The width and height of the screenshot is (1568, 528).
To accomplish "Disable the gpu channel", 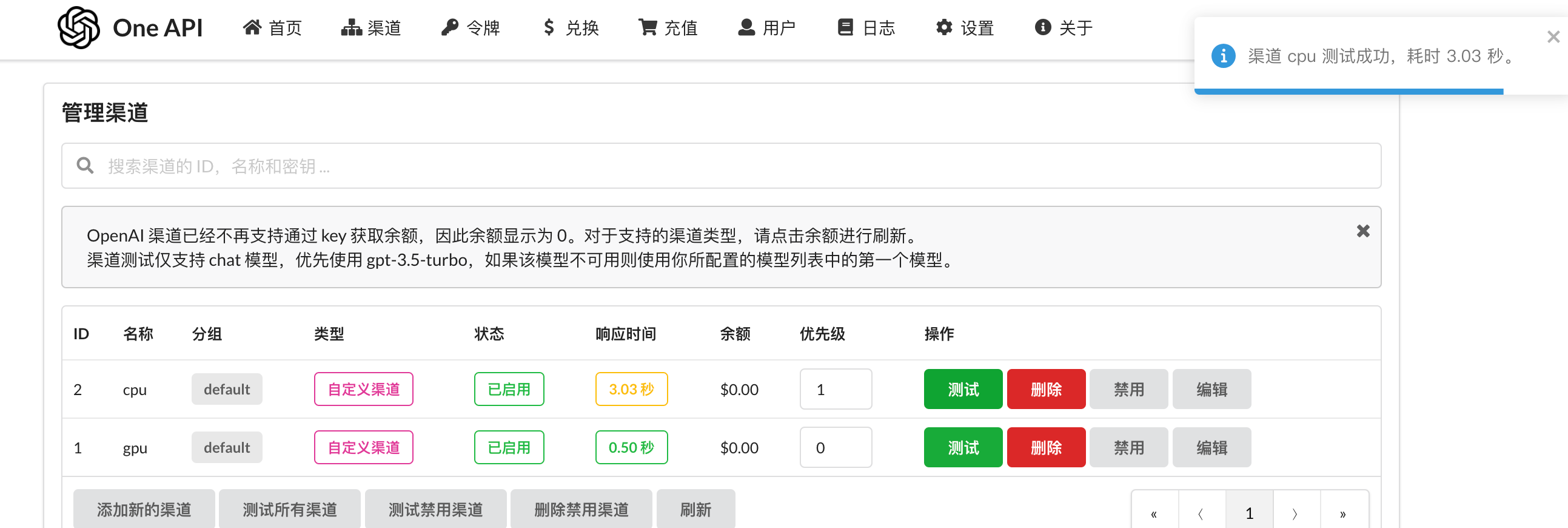I will [1128, 448].
